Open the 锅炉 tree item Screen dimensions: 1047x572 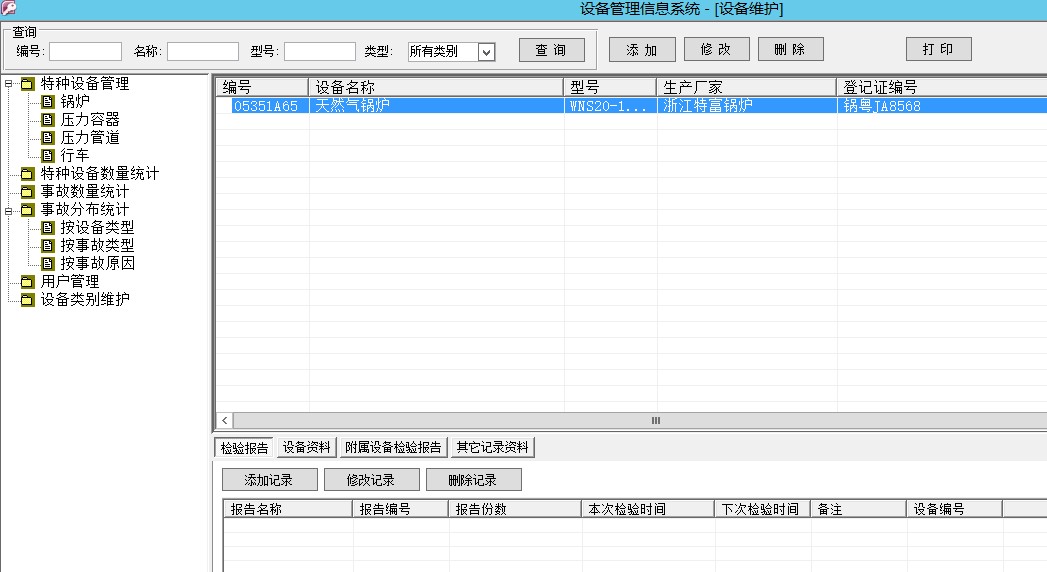(x=75, y=101)
